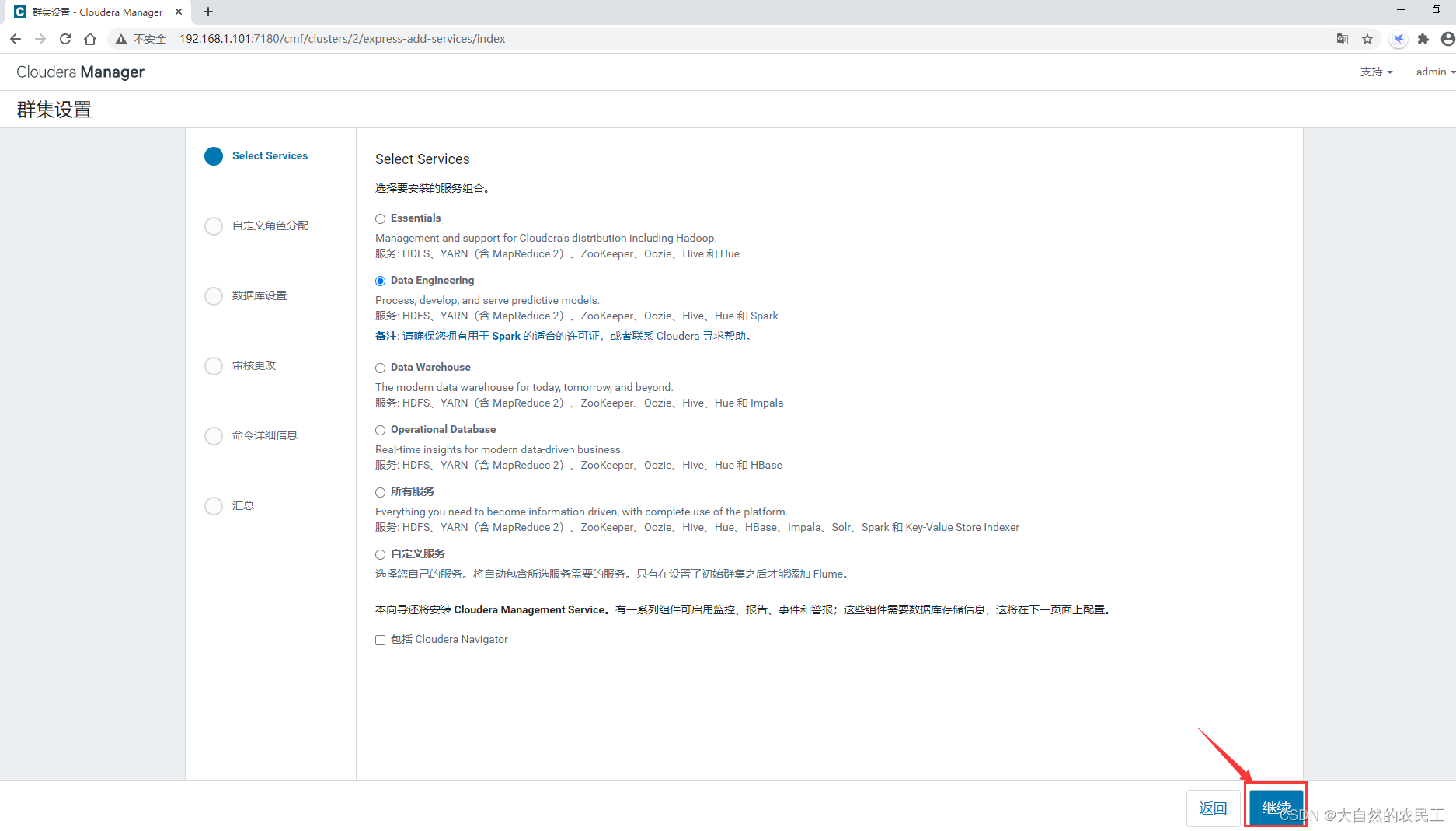Click the 继续 continue button

pos(1276,808)
